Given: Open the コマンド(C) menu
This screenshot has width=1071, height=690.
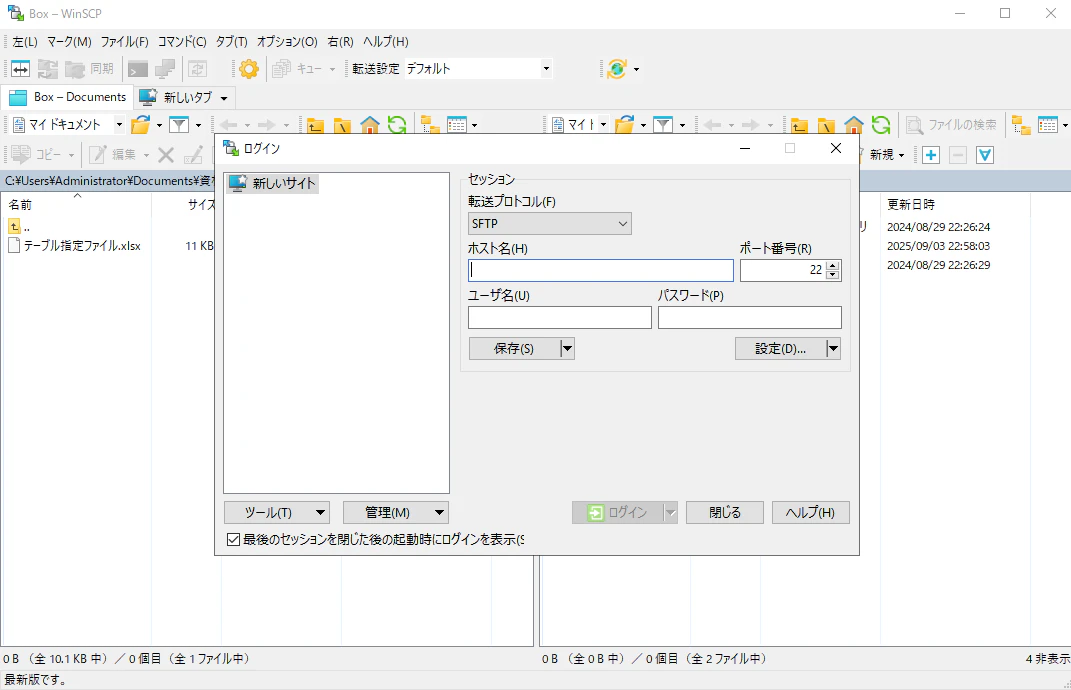Looking at the screenshot, I should [x=182, y=42].
